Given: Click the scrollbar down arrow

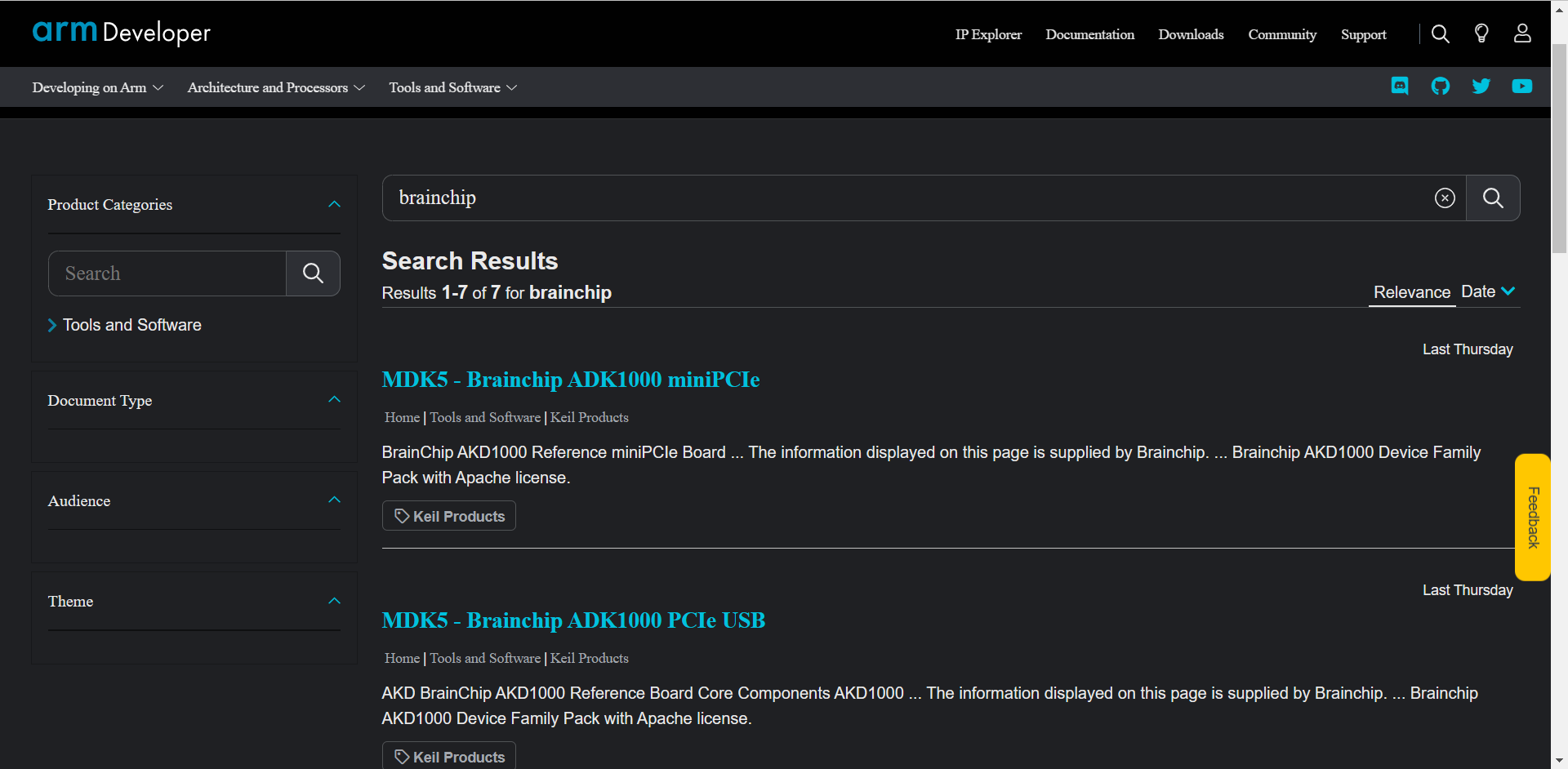Looking at the screenshot, I should (x=1559, y=761).
